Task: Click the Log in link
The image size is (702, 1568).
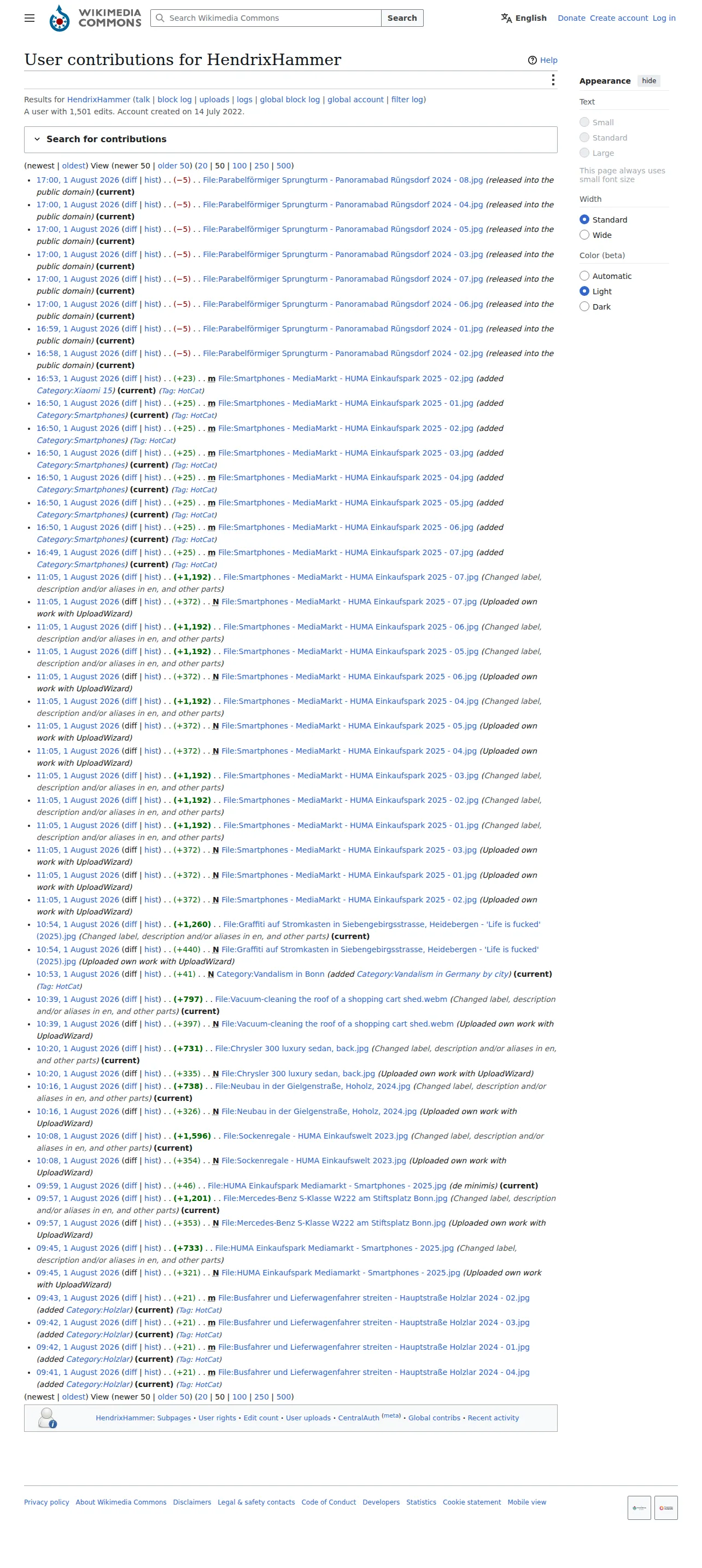Action: tap(664, 18)
